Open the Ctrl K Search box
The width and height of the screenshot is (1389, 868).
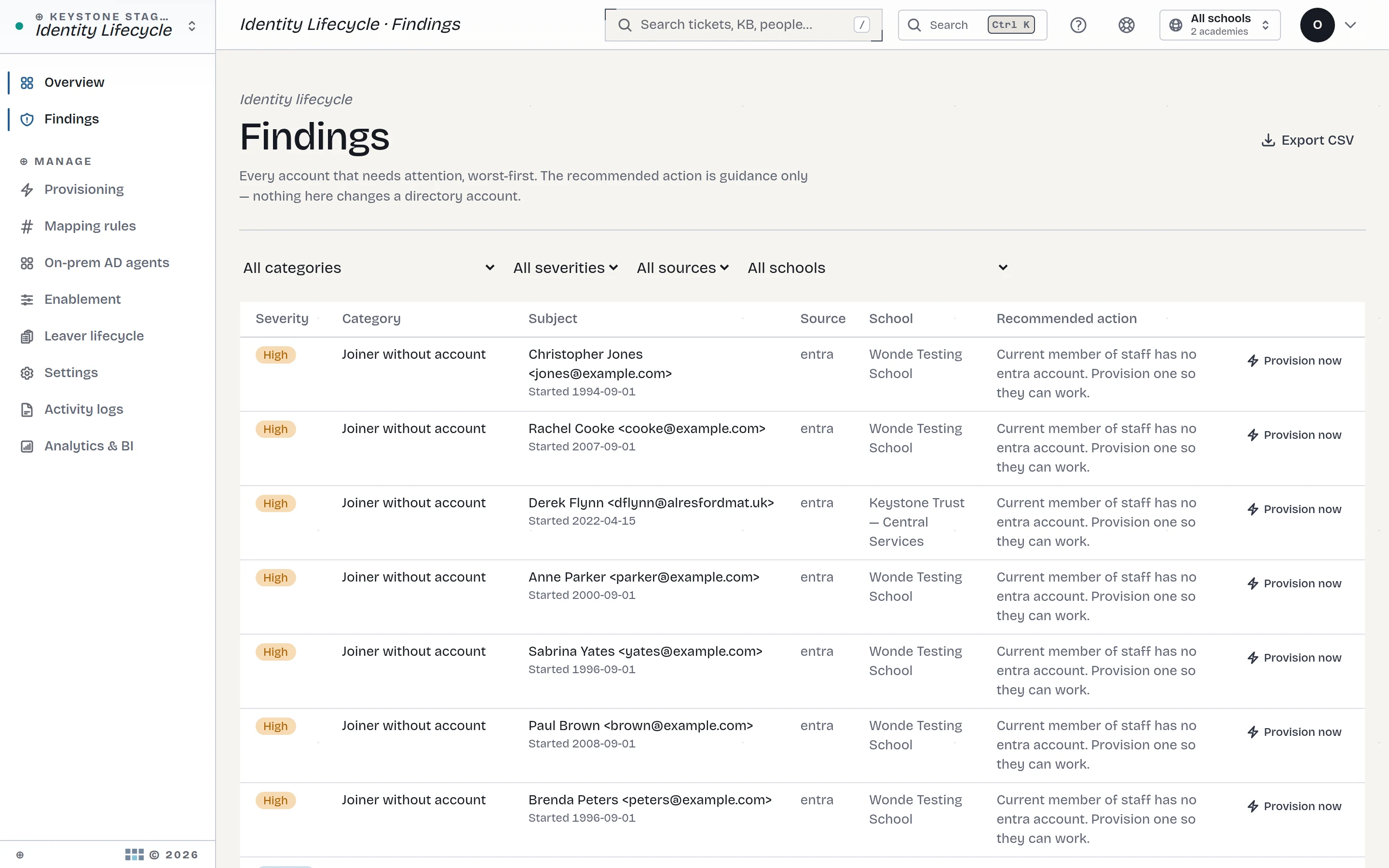click(x=972, y=25)
